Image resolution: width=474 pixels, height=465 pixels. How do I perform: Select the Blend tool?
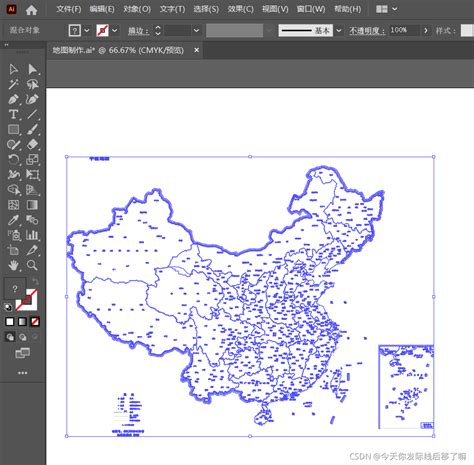click(32, 220)
